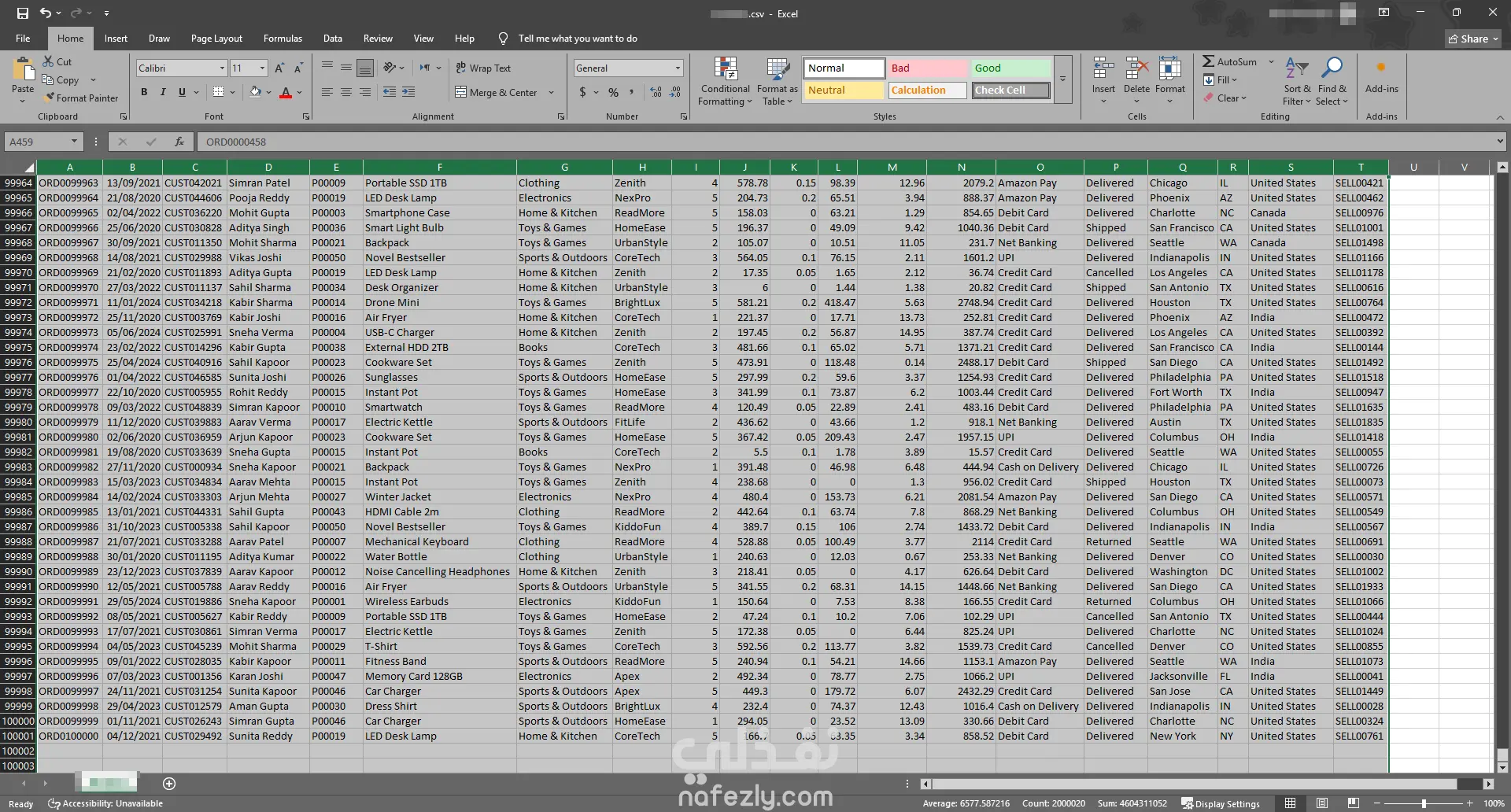Toggle Wrap Text

tap(483, 68)
